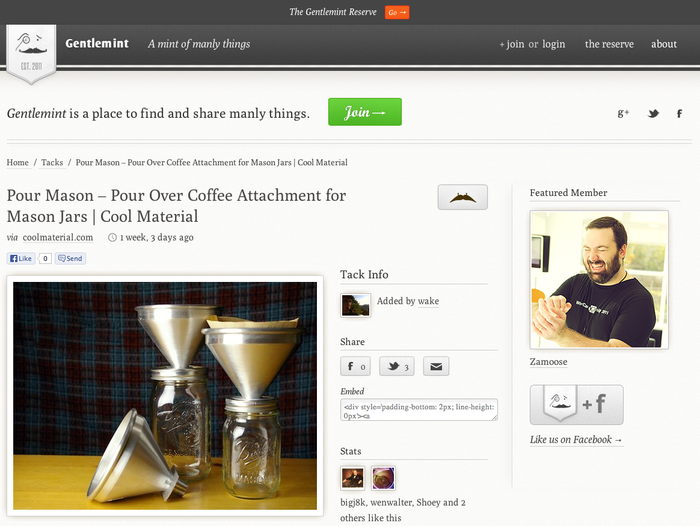Open the Facebook header icon

679,113
